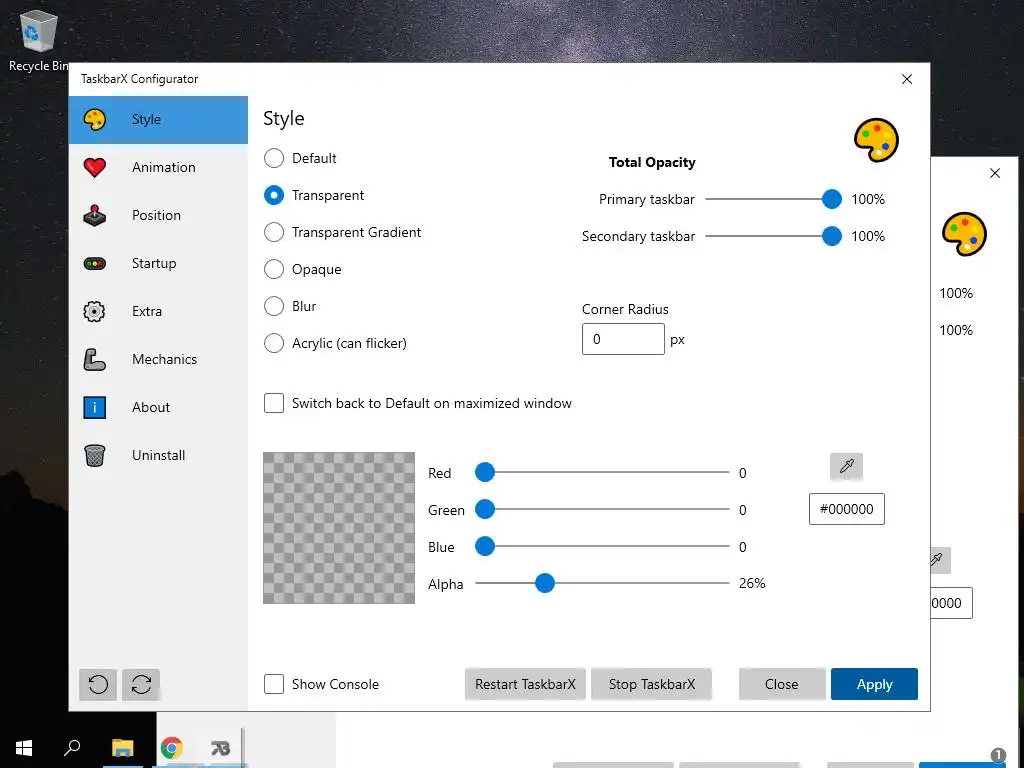Click the Blue color slider handle

click(485, 546)
